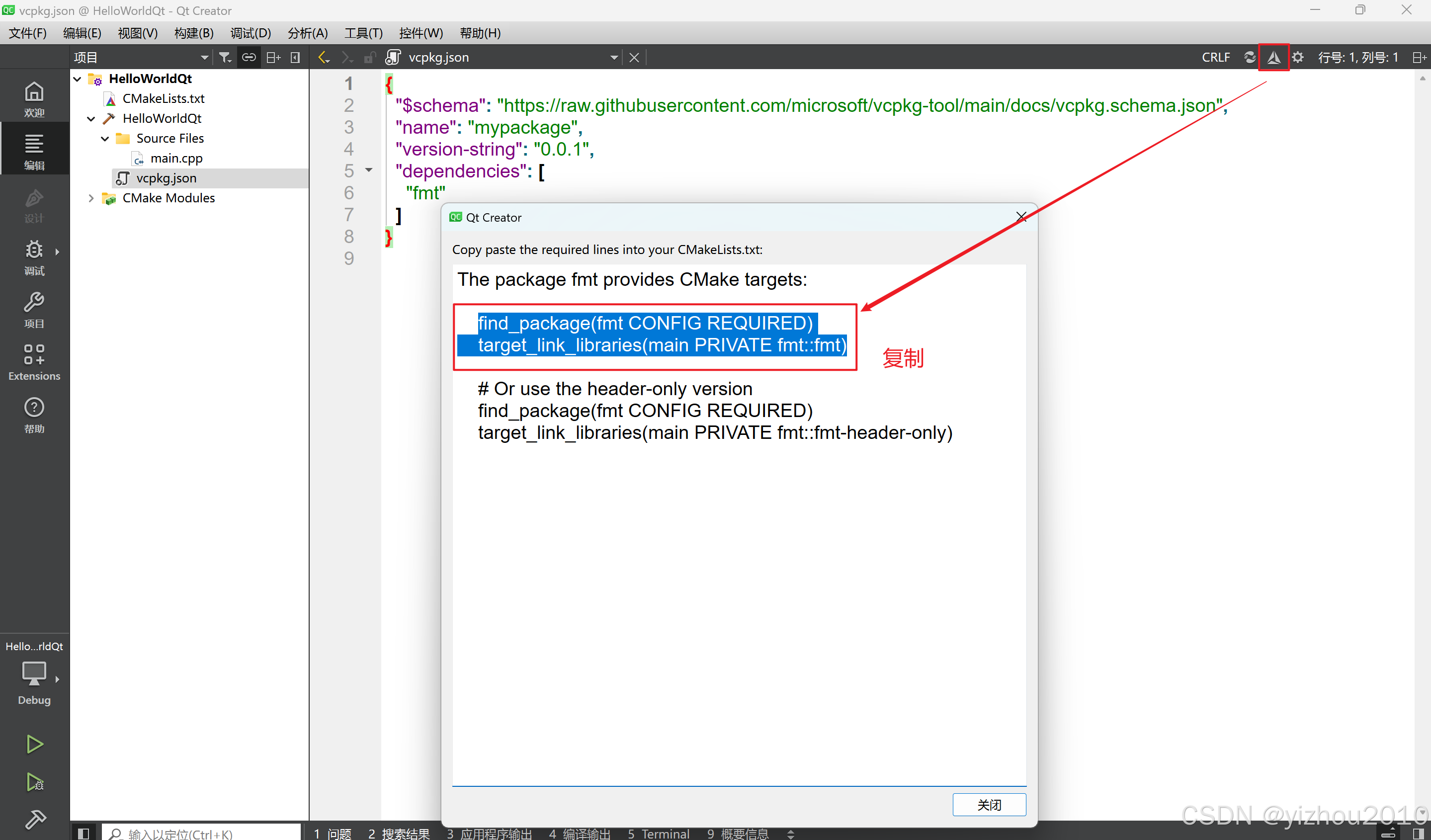Close the Qt Creator dialog with X
This screenshot has height=840, width=1431.
tap(1021, 216)
